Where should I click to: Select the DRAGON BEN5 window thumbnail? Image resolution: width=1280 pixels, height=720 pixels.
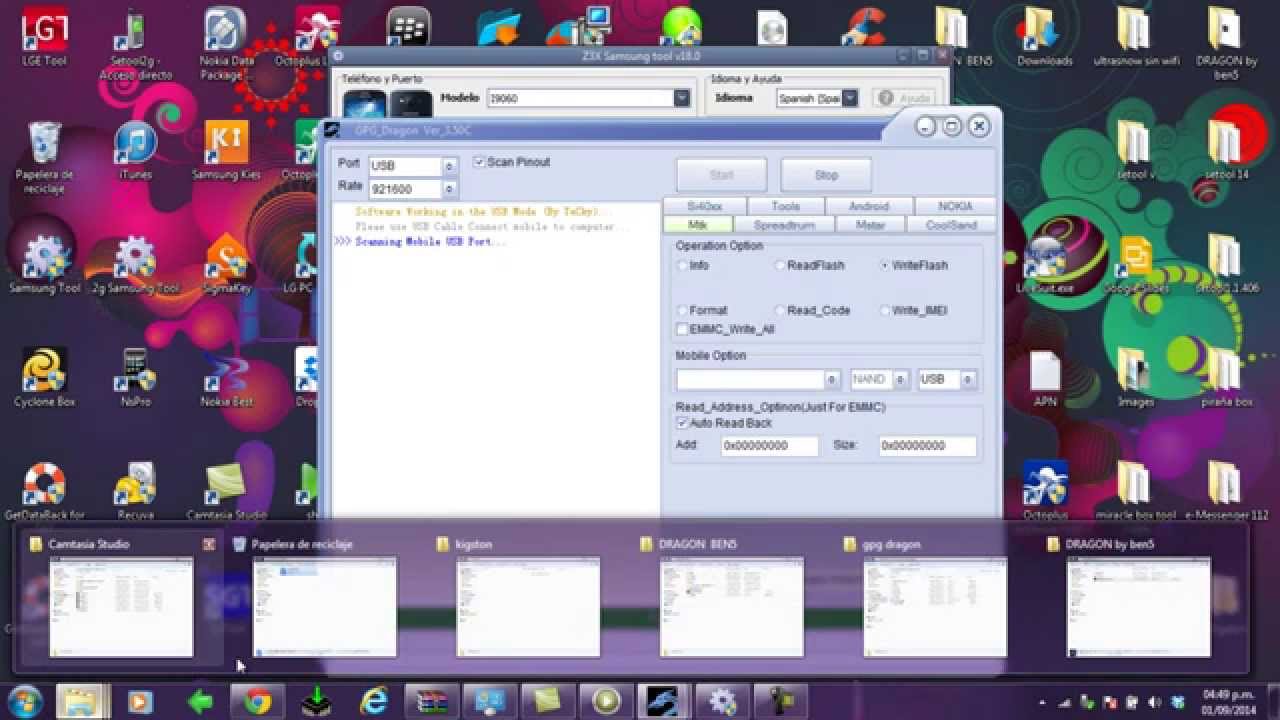(x=732, y=607)
